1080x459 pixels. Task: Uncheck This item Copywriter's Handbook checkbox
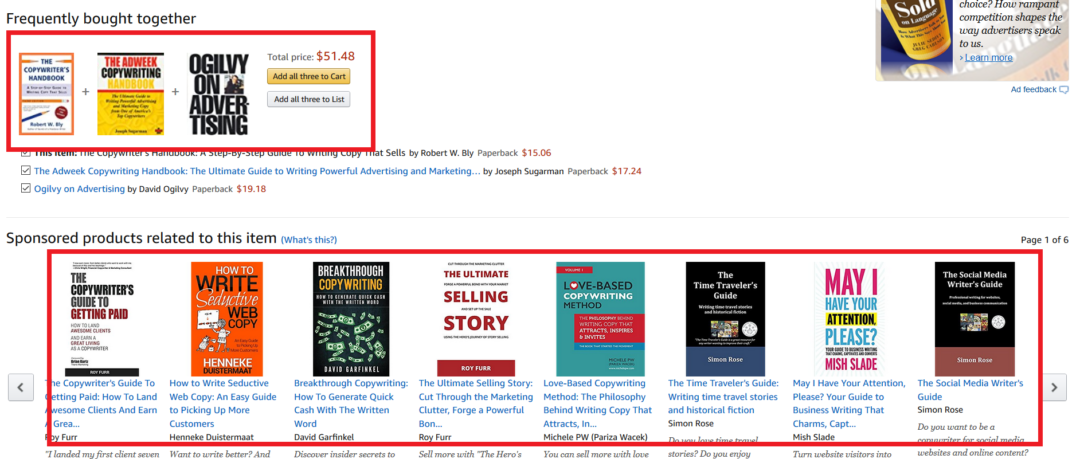(25, 152)
